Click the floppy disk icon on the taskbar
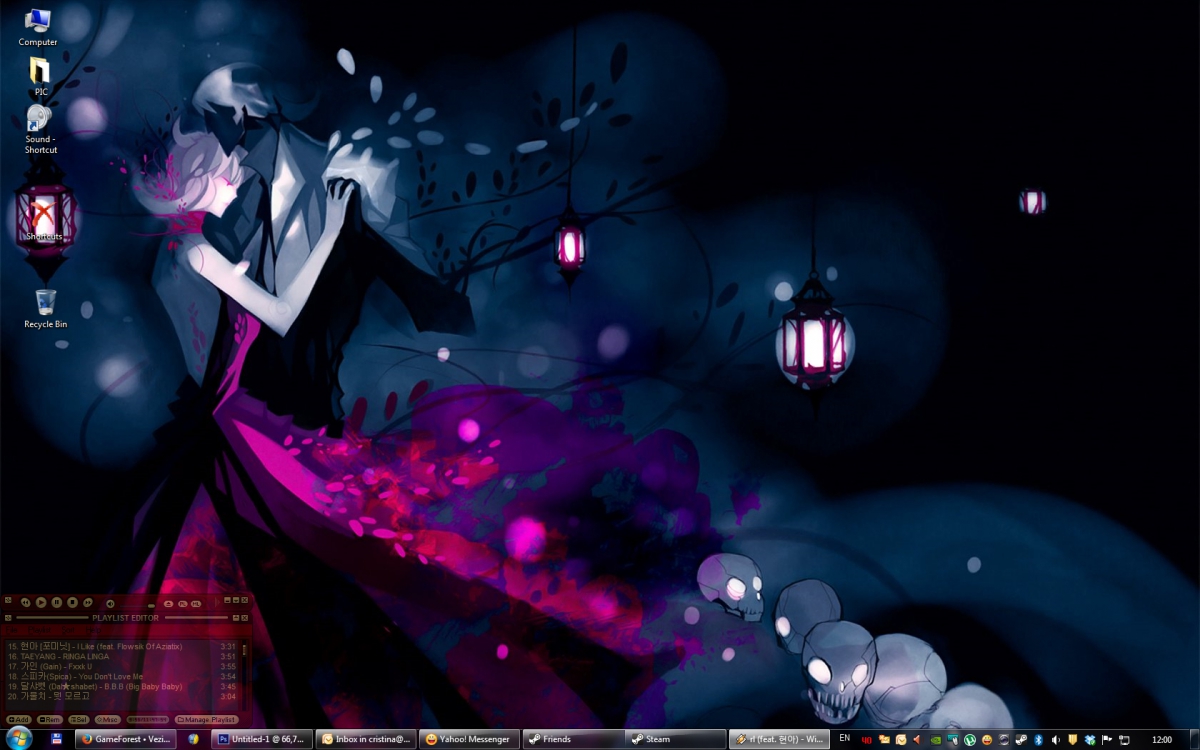The image size is (1200, 750). pos(56,740)
